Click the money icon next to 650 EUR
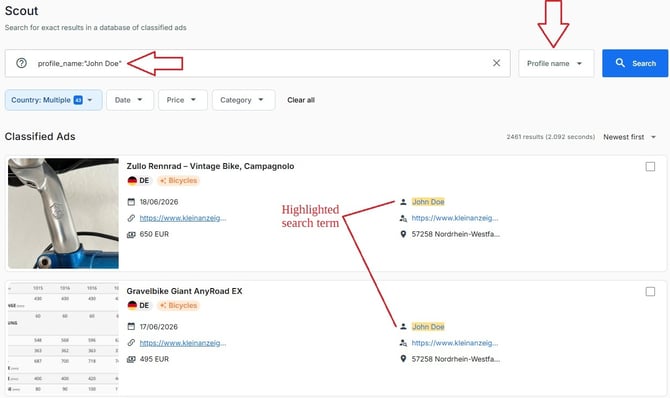Viewport: 670px width, 398px height. [x=131, y=234]
